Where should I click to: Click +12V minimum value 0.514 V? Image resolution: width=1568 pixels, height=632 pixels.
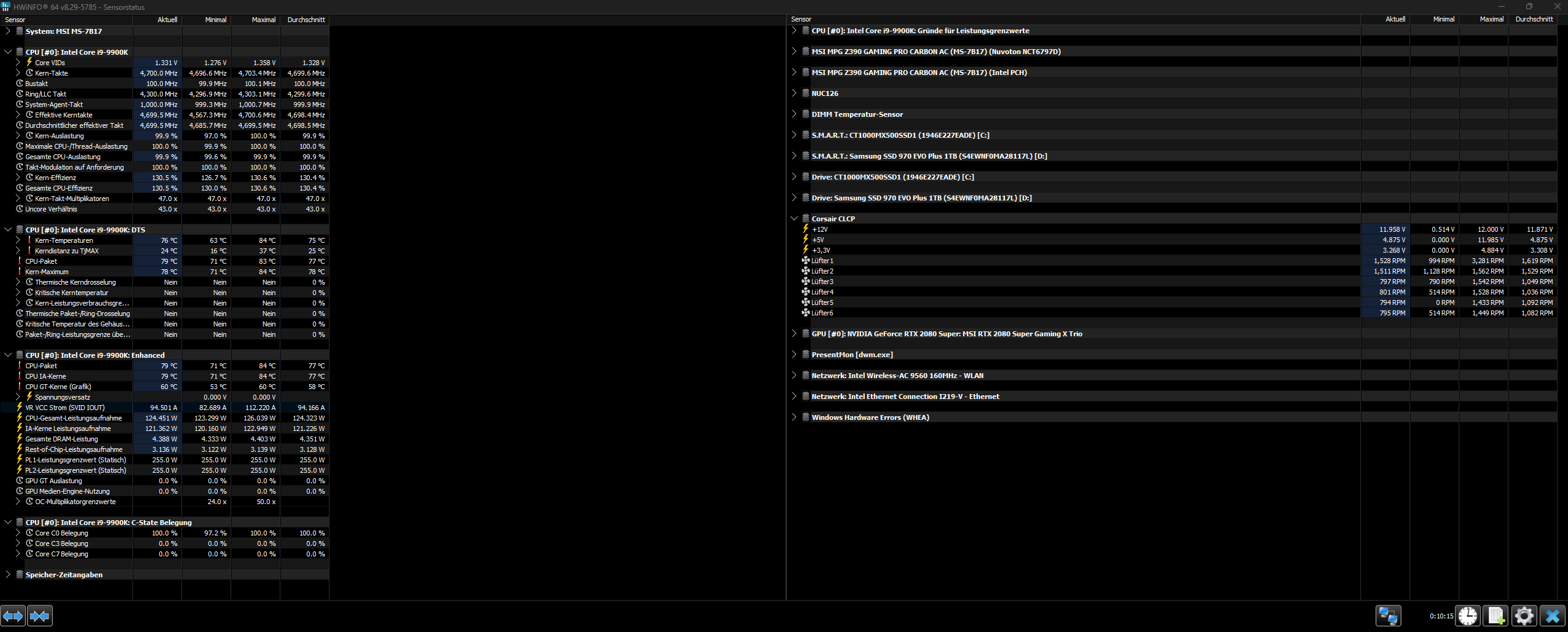click(x=1443, y=229)
